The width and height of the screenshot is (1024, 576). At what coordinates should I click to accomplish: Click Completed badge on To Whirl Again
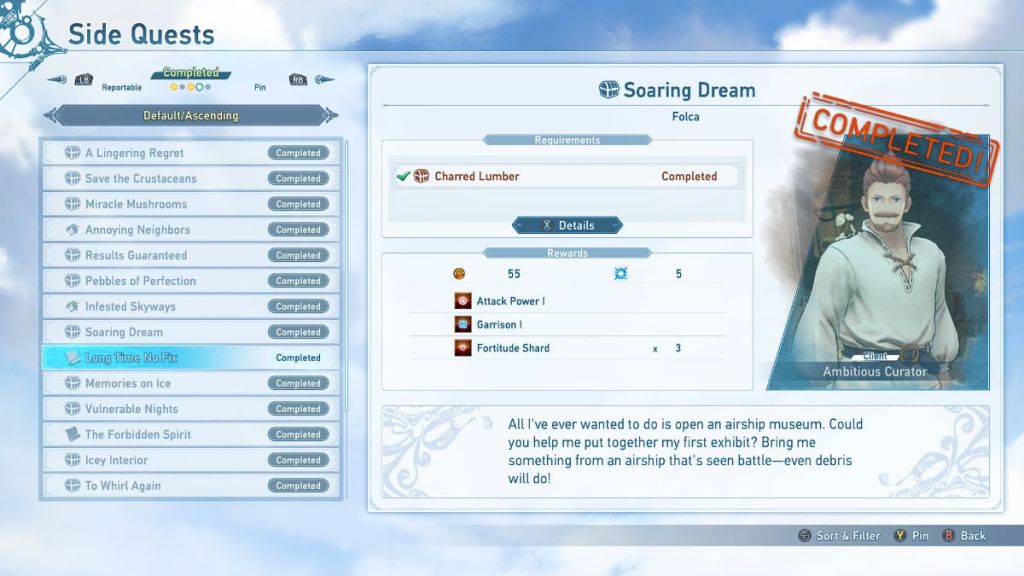(x=298, y=486)
